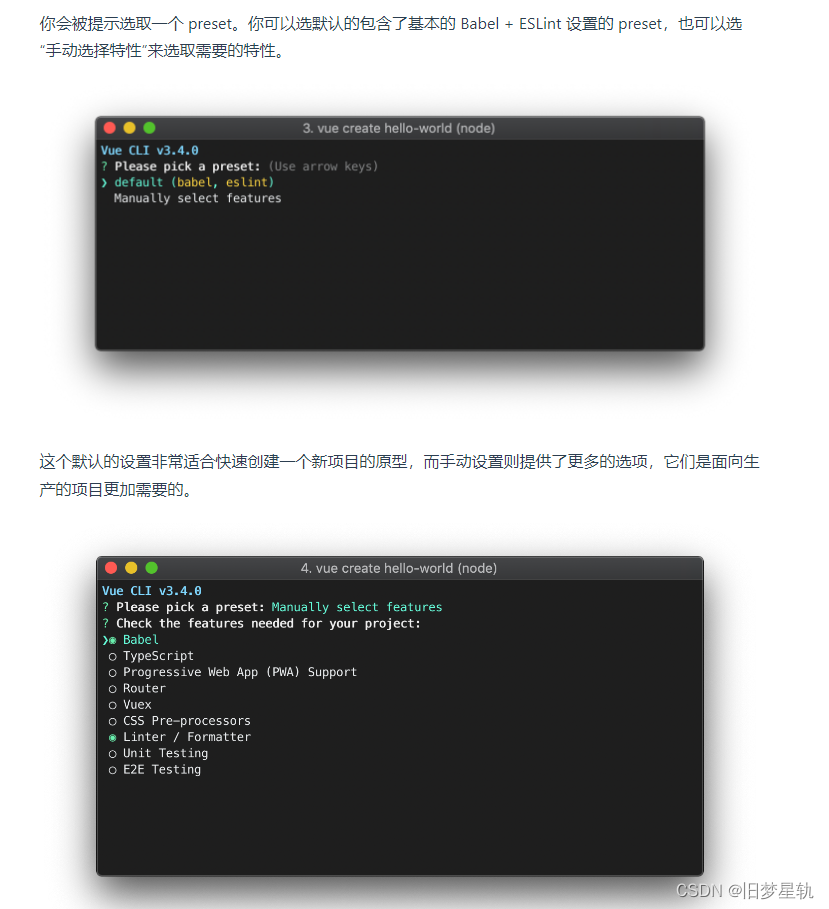Click the E2E Testing circle
Screen dimensions: 829x909
[x=112, y=770]
